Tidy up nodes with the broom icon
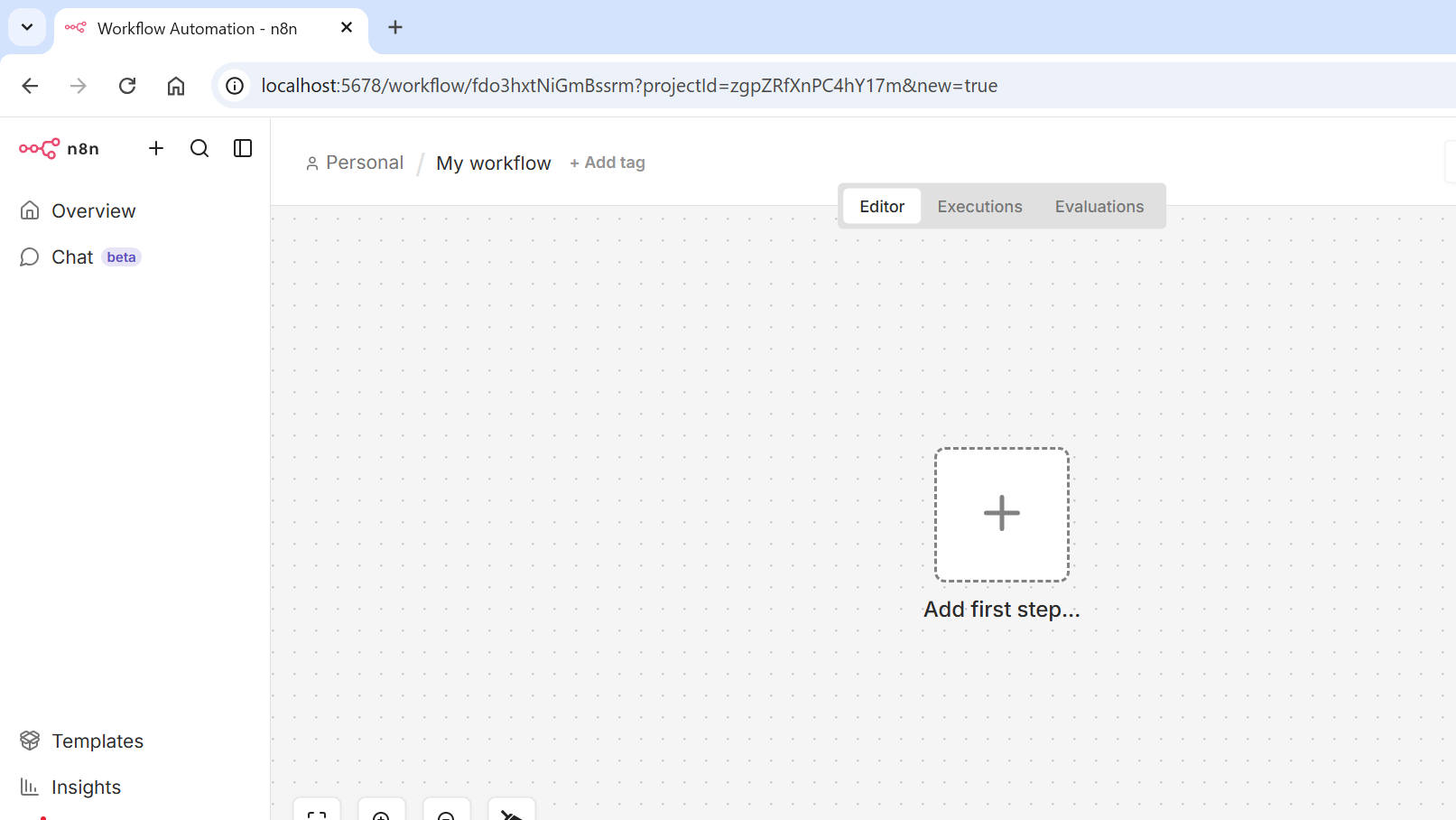Viewport: 1456px width, 820px height. point(512,813)
